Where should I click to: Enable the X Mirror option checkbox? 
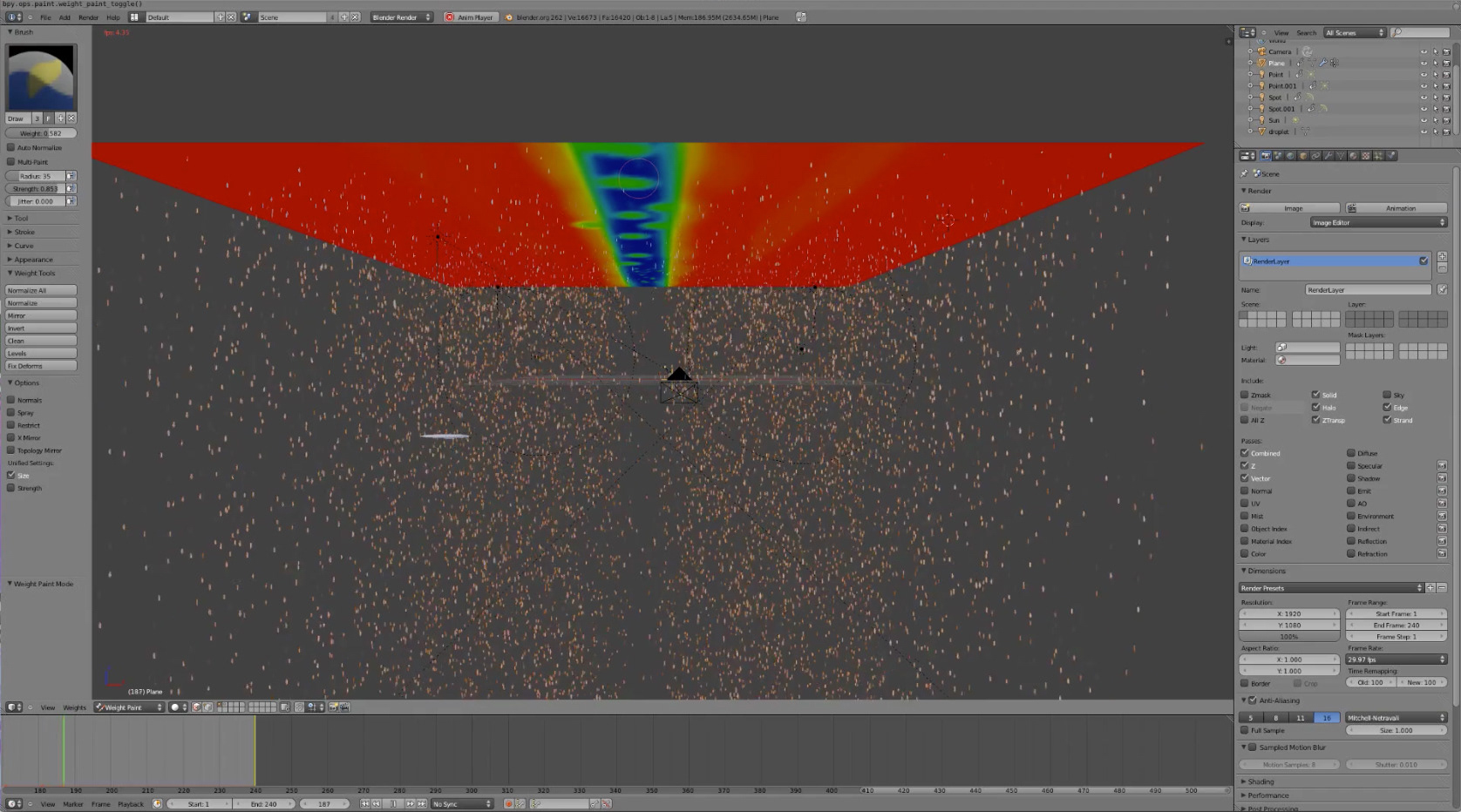coord(11,437)
